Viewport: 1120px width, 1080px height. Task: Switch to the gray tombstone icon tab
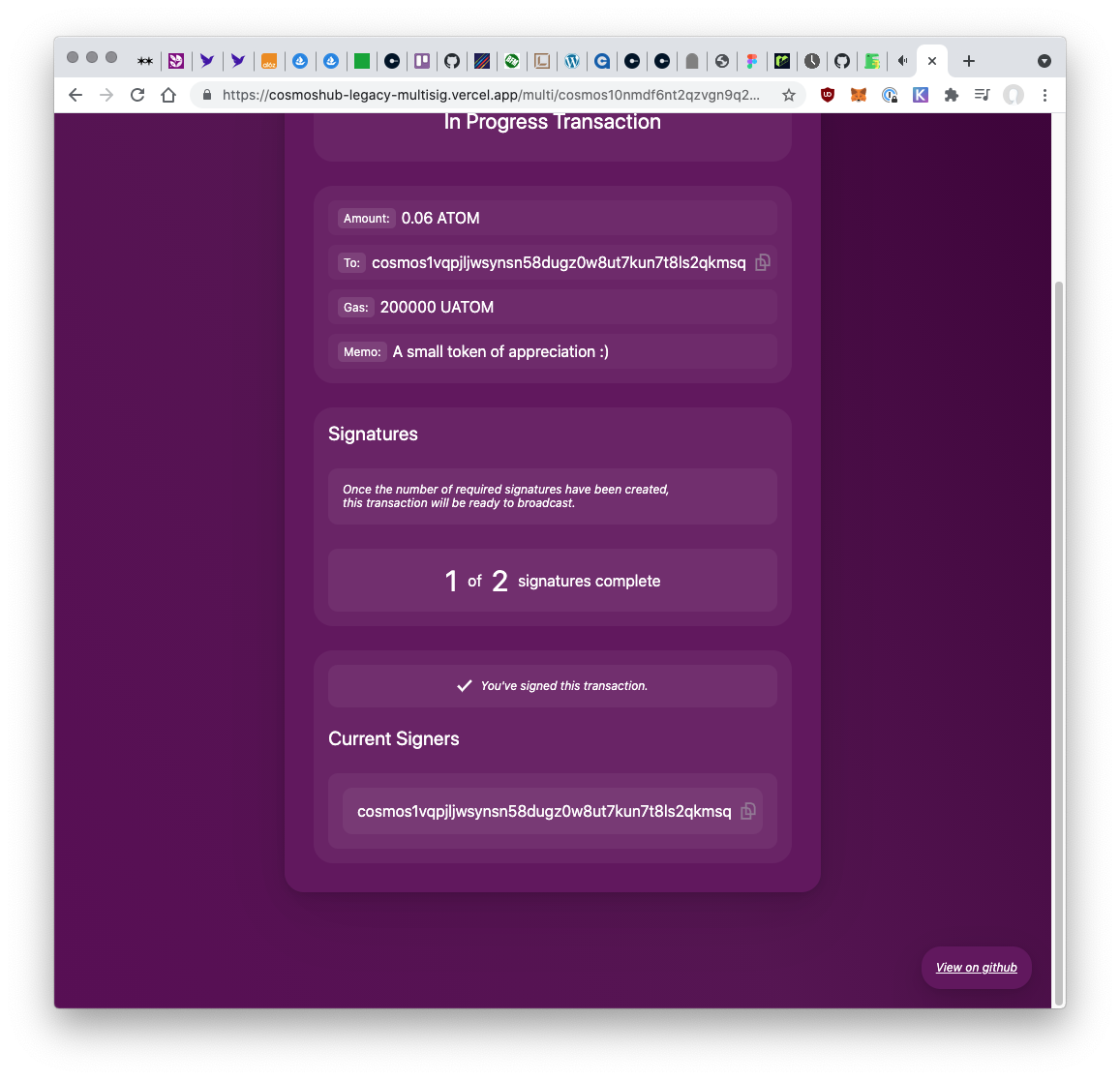691,61
